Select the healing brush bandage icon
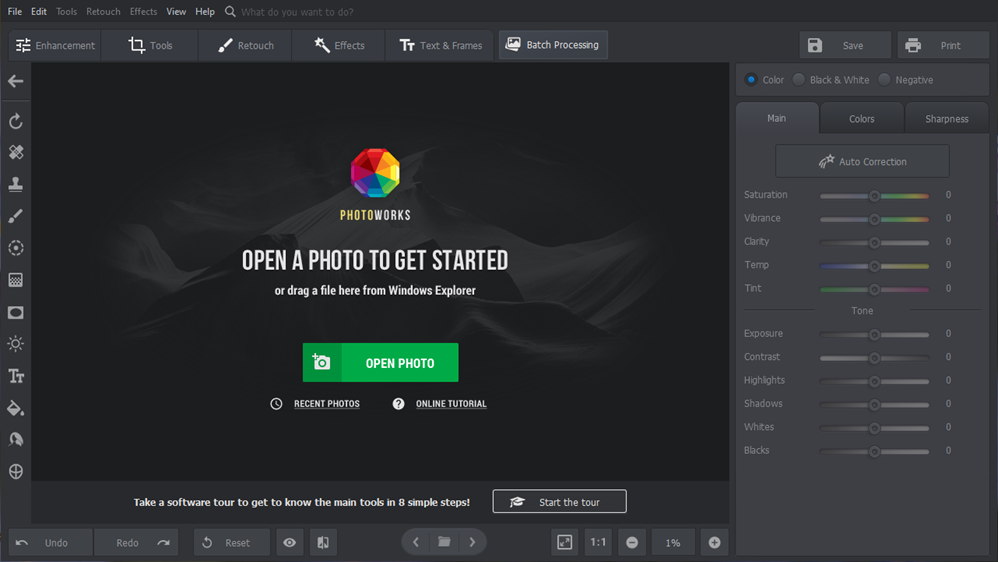998x562 pixels. 16,152
